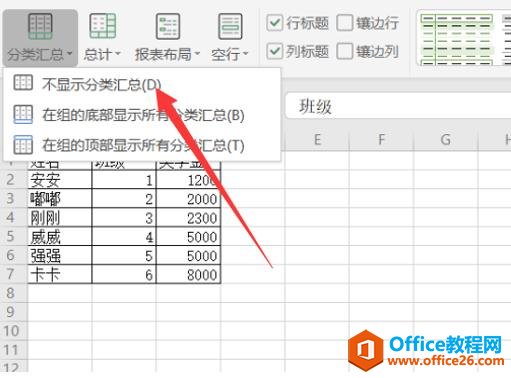
Task: Enable the 镶边行 checkbox
Action: pyautogui.click(x=345, y=23)
